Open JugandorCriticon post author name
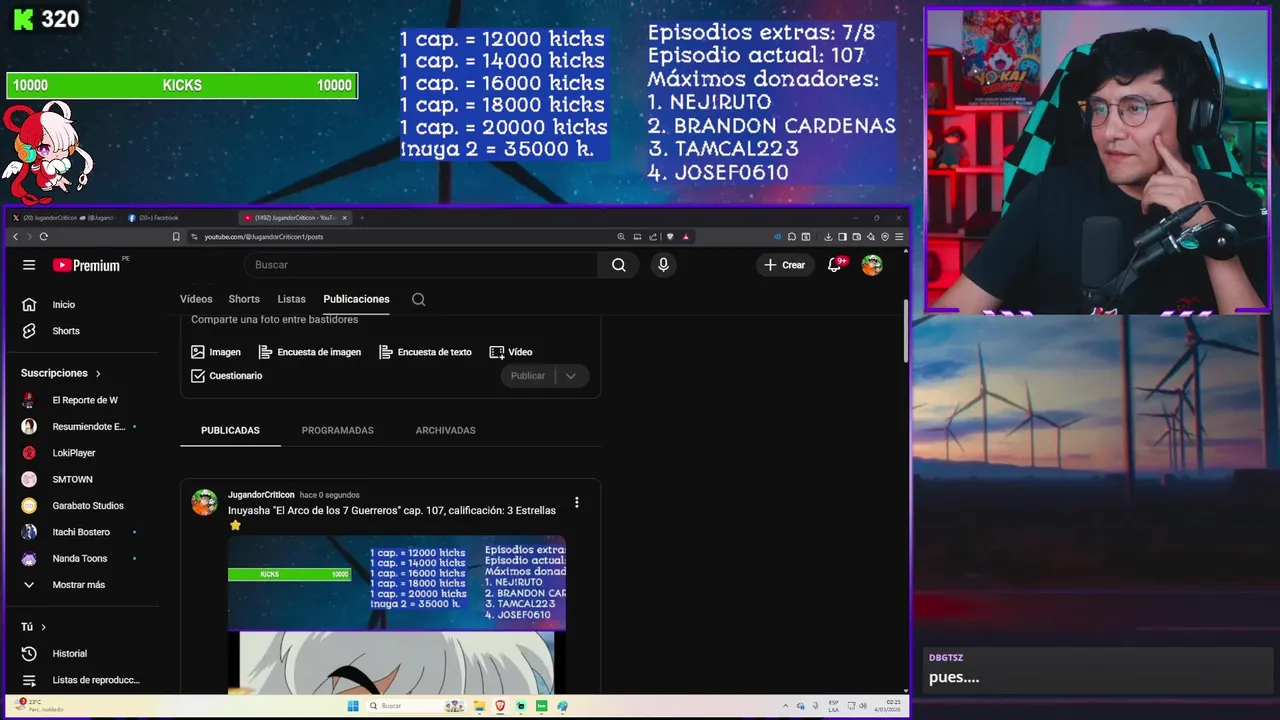The height and width of the screenshot is (720, 1280). [261, 495]
